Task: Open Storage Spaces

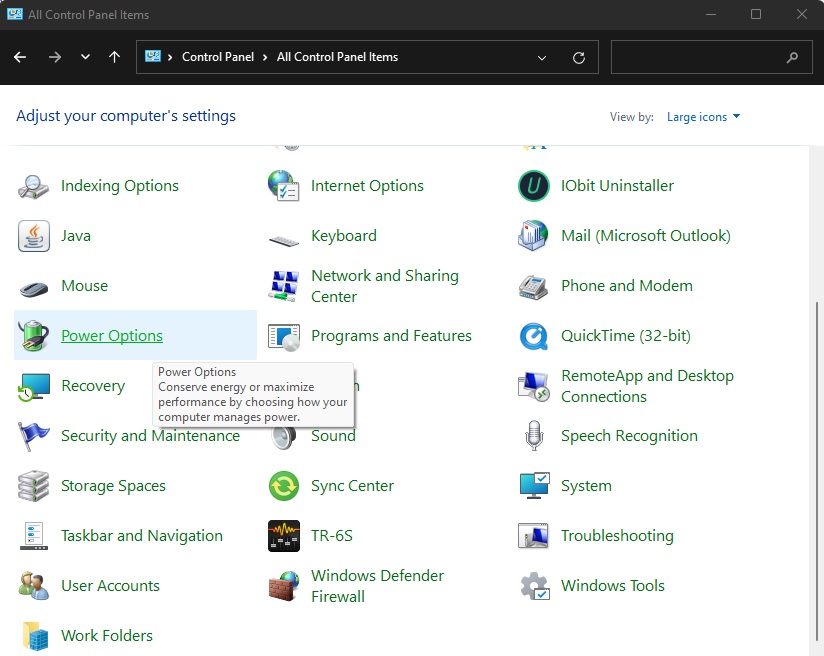Action: [115, 486]
